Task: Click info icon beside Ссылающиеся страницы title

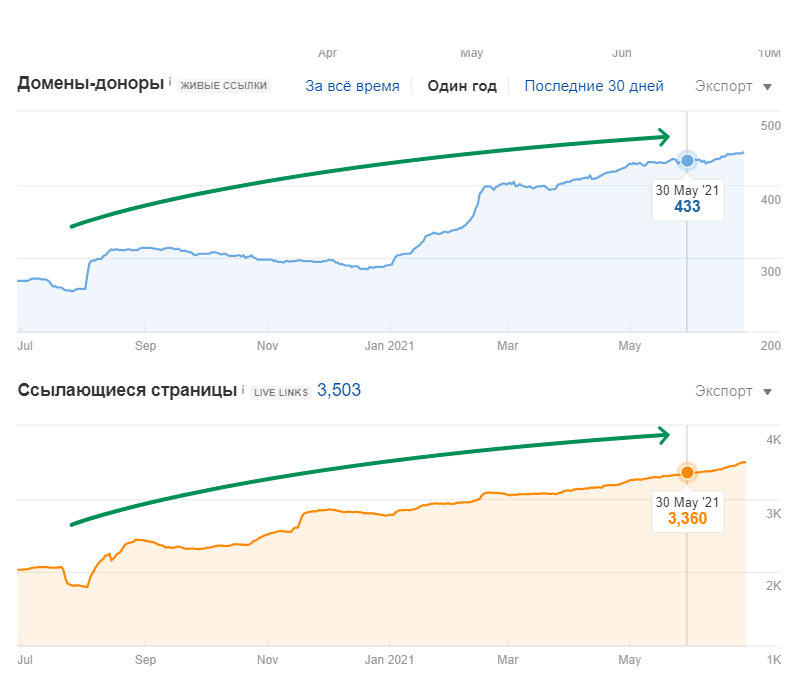Action: tap(242, 386)
